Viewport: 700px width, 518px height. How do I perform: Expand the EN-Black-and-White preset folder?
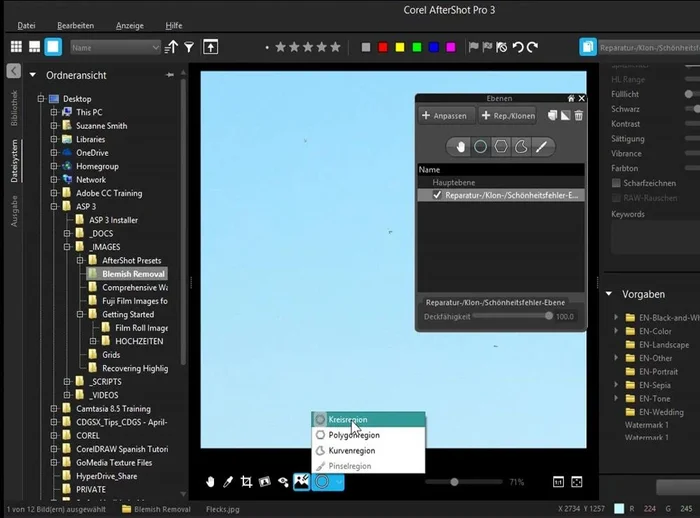coord(615,318)
